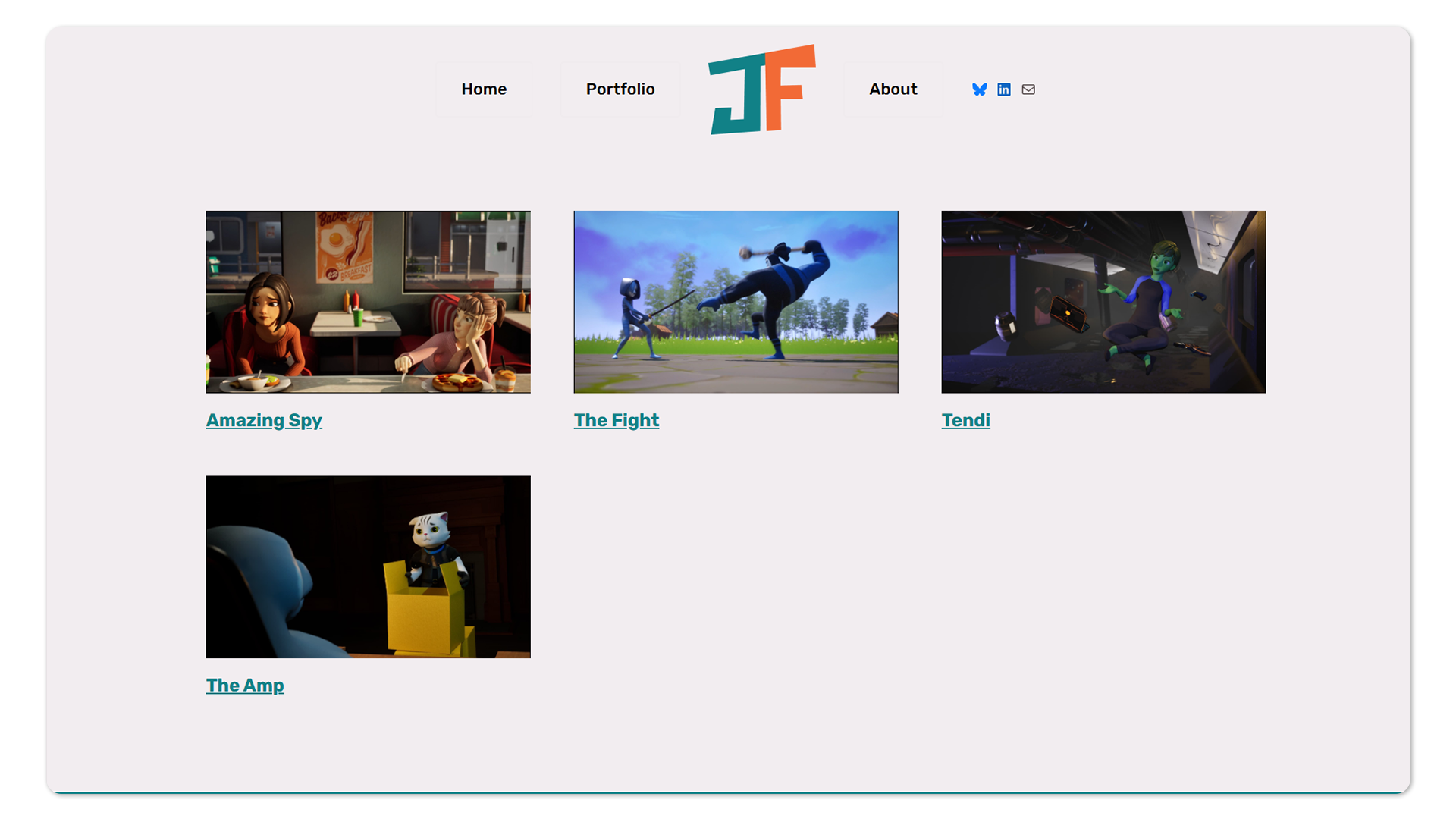Click the email envelope icon
This screenshot has height=819, width=1456.
coord(1028,89)
